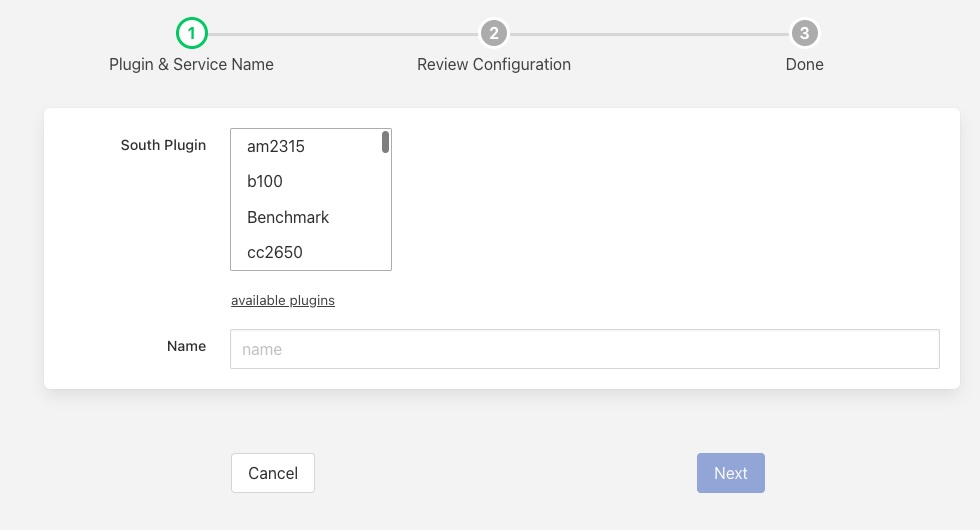Click the step 1 circle indicator
This screenshot has width=980, height=530.
191,34
